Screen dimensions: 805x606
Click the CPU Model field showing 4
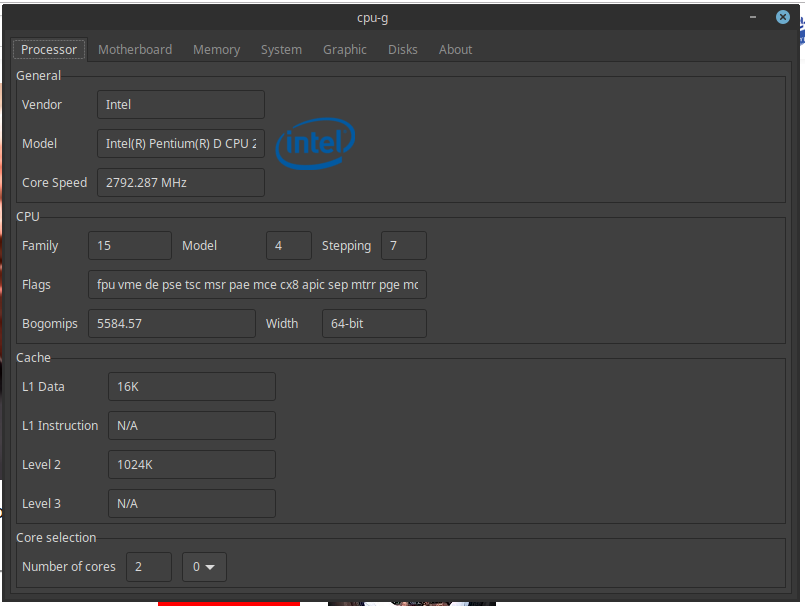tap(289, 246)
